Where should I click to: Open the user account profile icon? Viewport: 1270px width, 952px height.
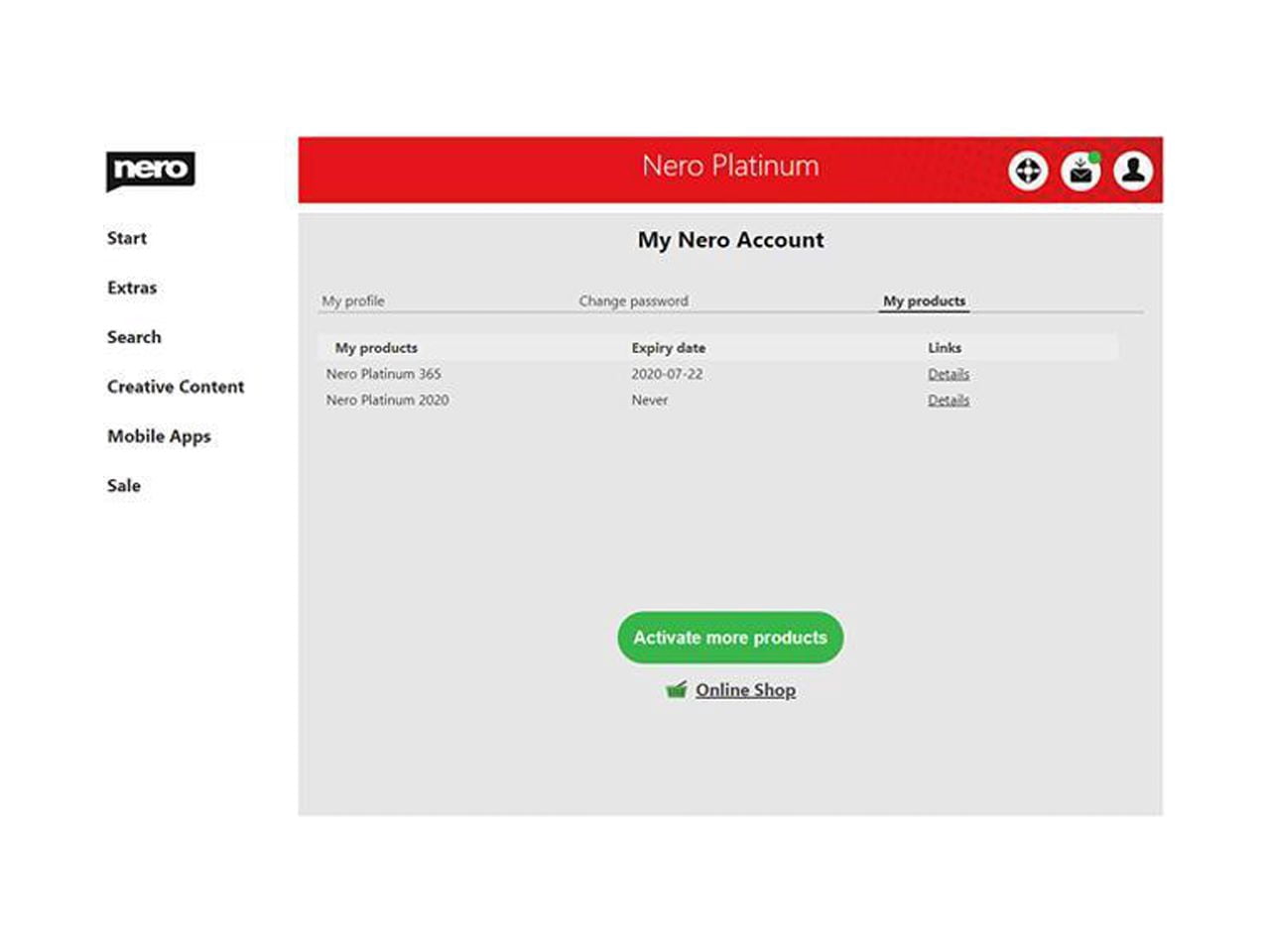[x=1133, y=171]
